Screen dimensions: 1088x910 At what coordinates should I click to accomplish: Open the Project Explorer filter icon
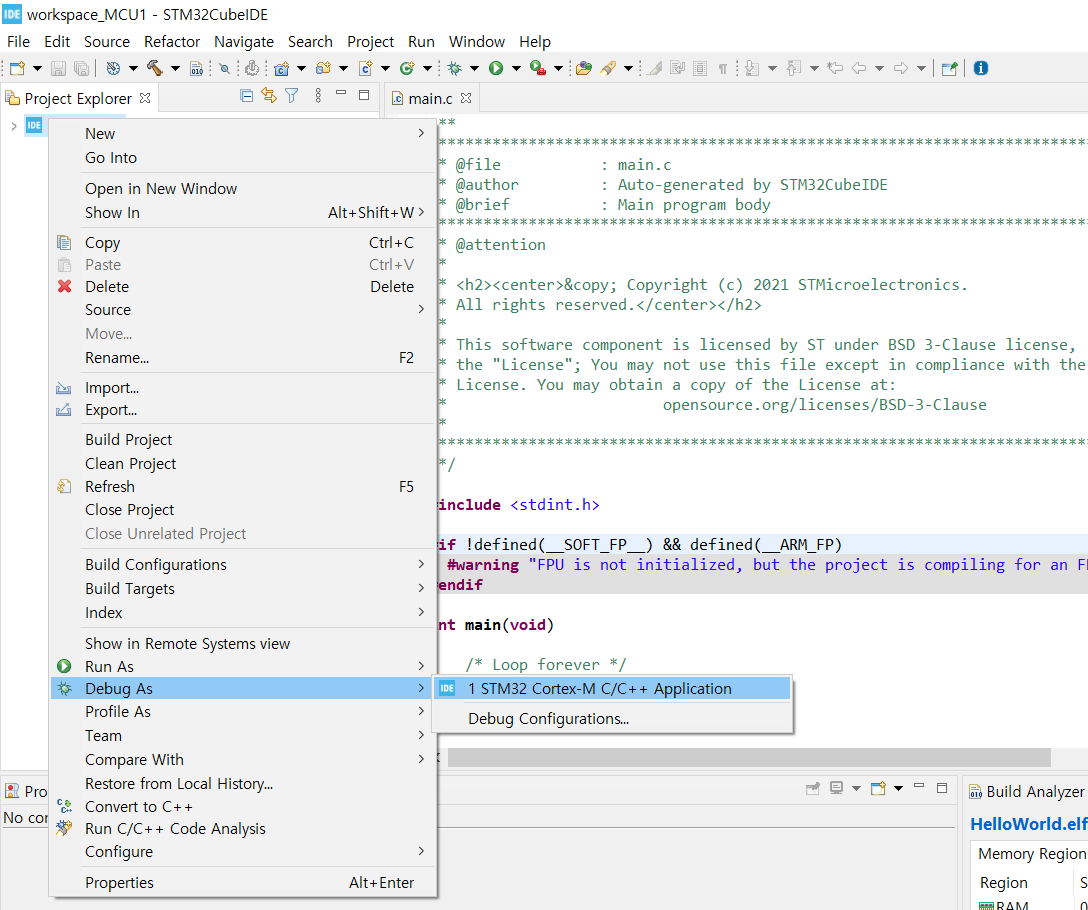click(292, 96)
